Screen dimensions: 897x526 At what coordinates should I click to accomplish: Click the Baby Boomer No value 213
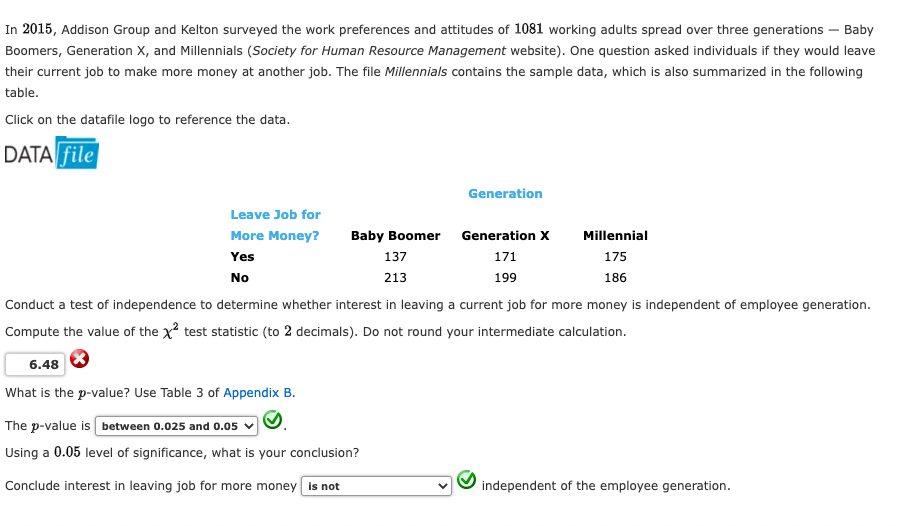tap(395, 278)
